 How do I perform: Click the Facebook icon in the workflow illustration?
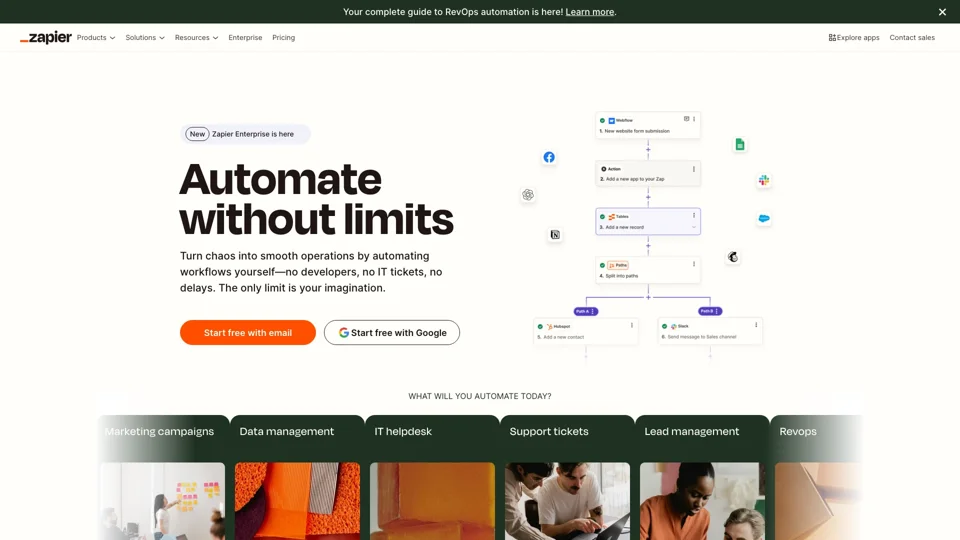(549, 157)
